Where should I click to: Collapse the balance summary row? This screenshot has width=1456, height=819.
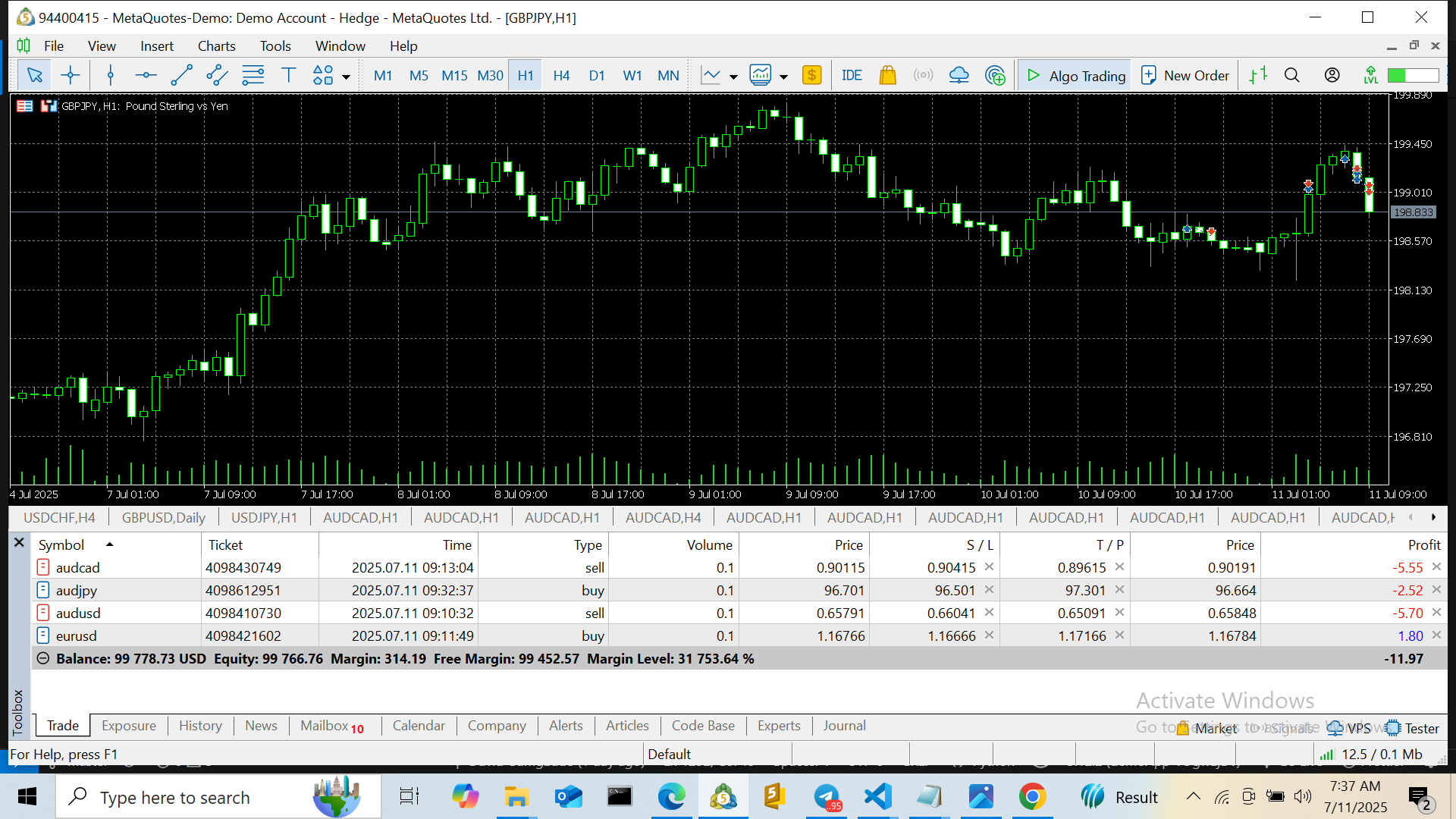43,659
